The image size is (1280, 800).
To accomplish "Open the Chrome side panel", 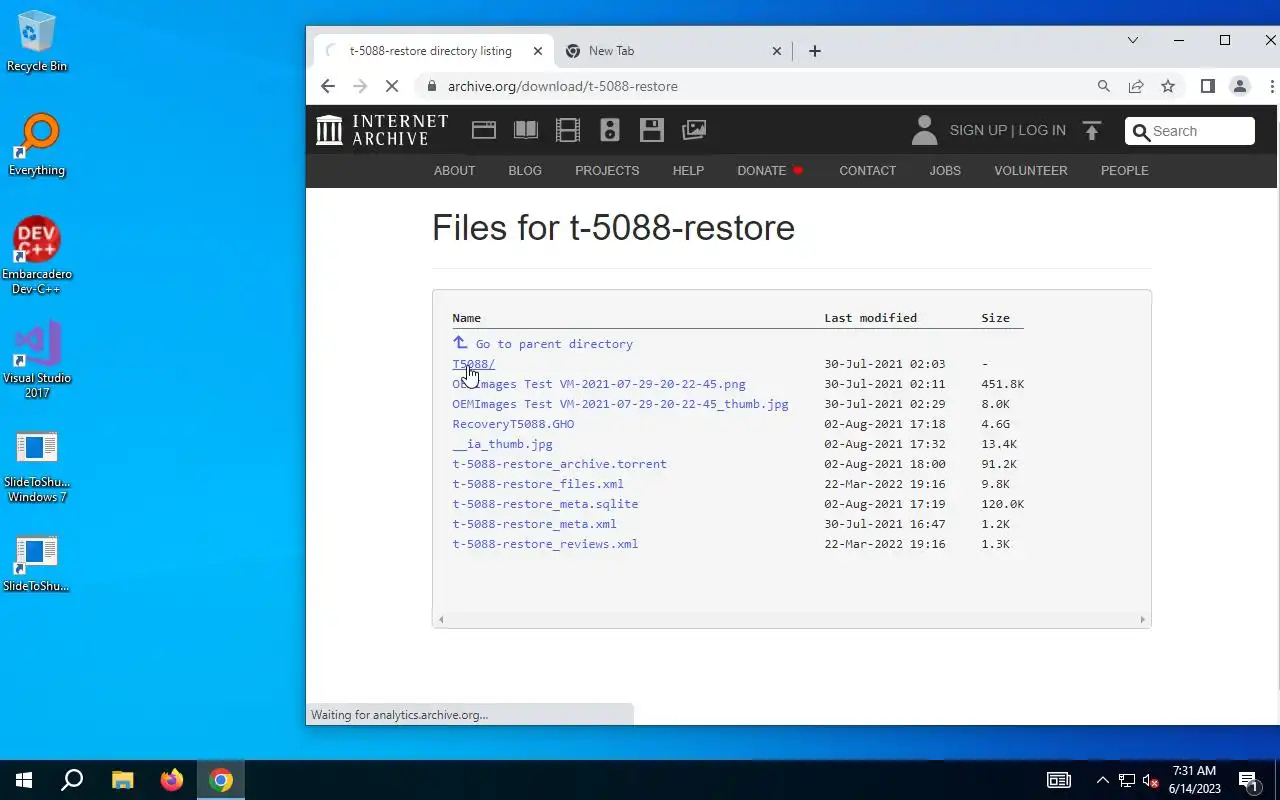I will pos(1208,86).
